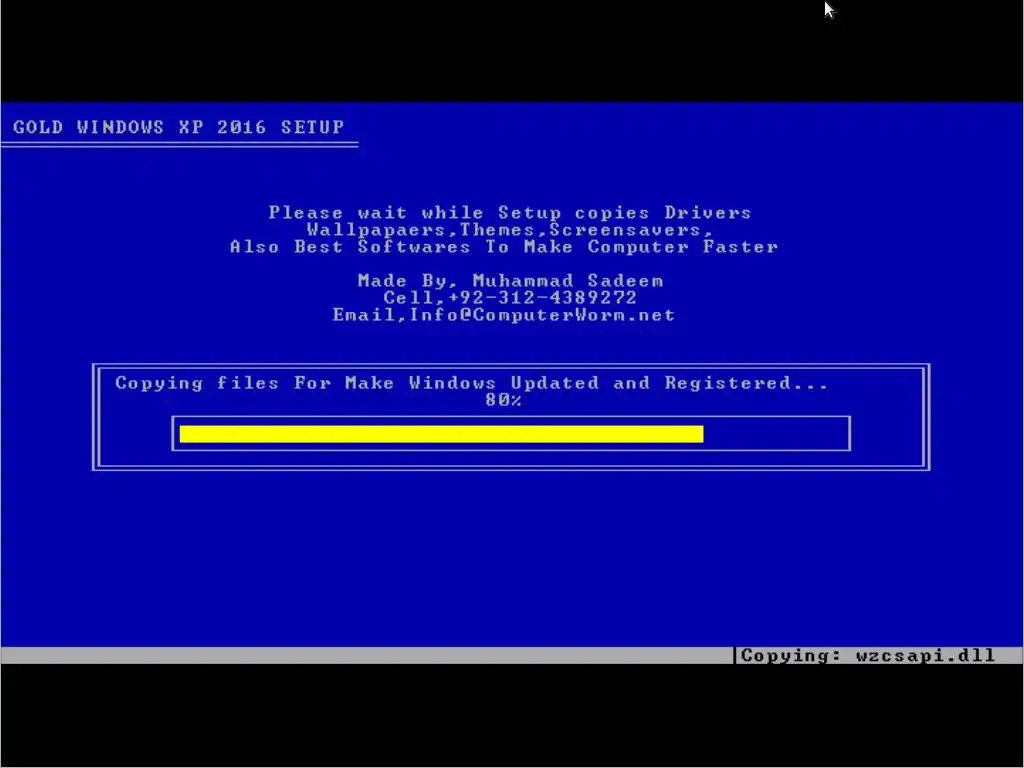Click 'Copying: wzcsapi.dll' in the status bar
Screen dimensions: 1024x768
[x=868, y=655]
